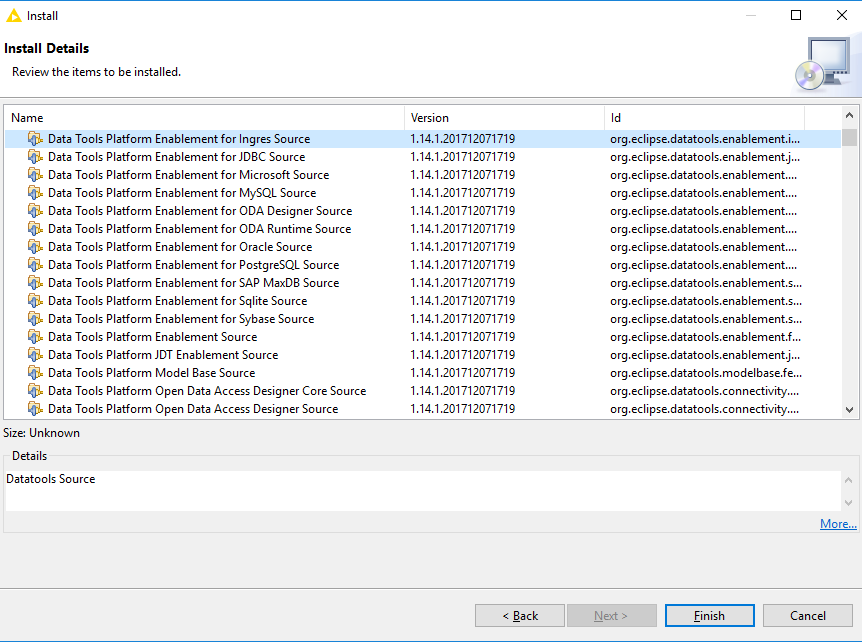Select row Enablement for ODA Designer Source

(x=423, y=211)
